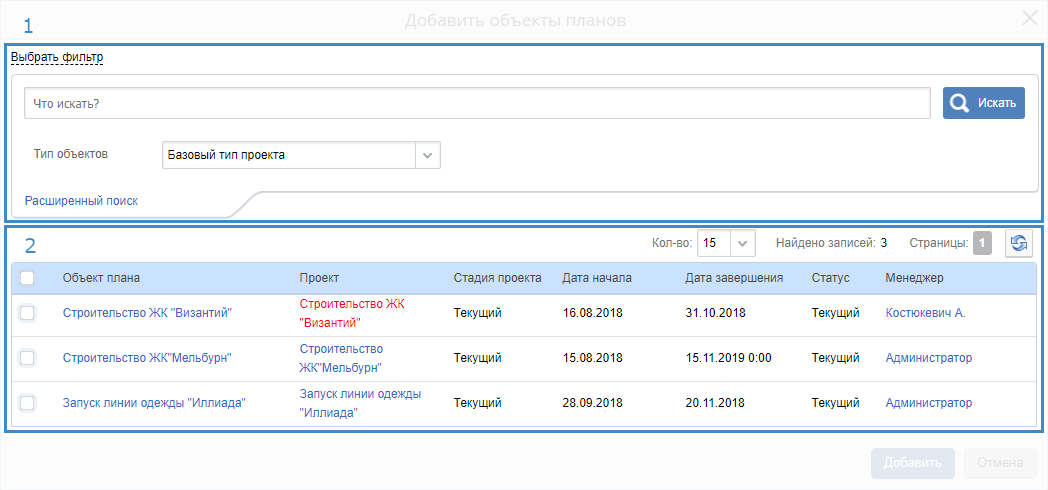Select checkbox for Строительство ЖК"Мельбурн" row
This screenshot has height=490, width=1048.
(27, 358)
